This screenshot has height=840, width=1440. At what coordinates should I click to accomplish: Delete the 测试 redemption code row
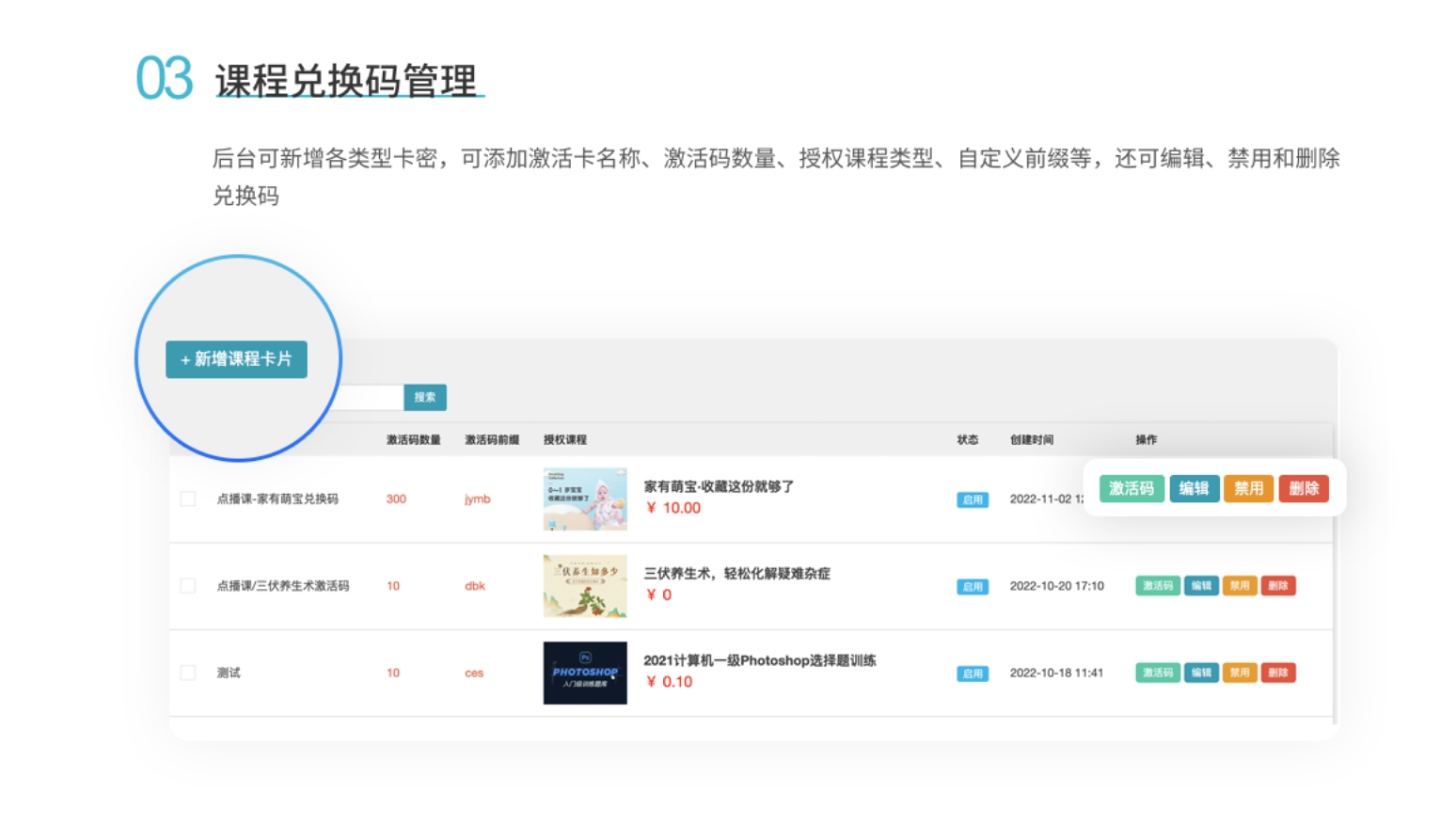pyautogui.click(x=1277, y=673)
